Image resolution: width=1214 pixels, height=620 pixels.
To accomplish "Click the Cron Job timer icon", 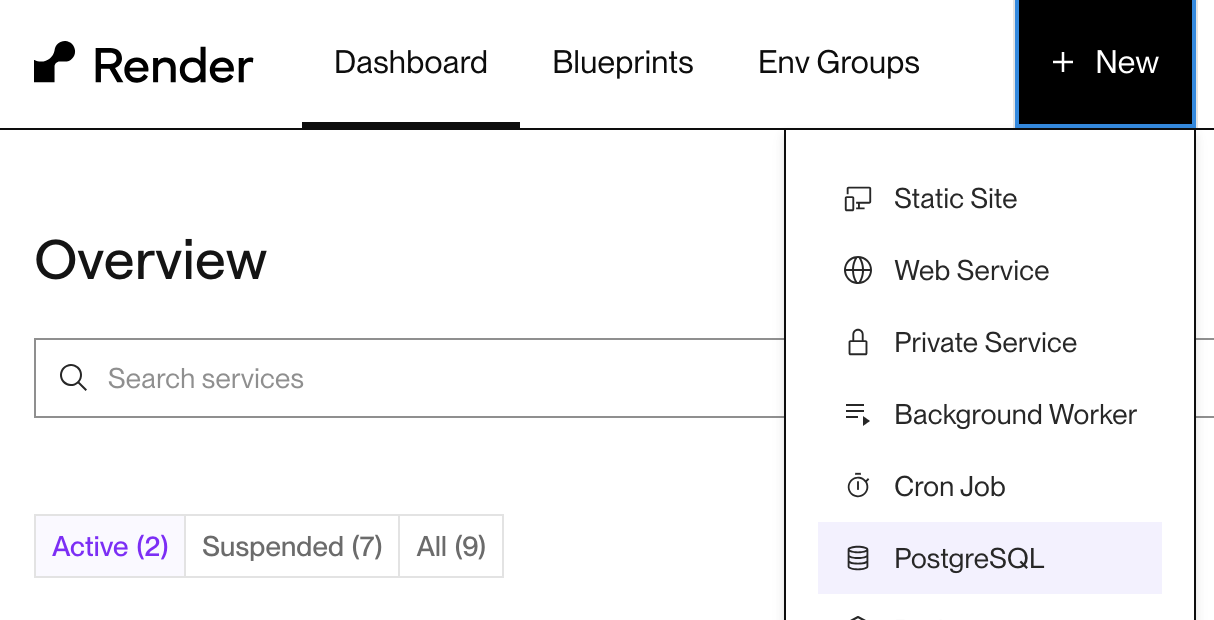I will click(x=857, y=487).
